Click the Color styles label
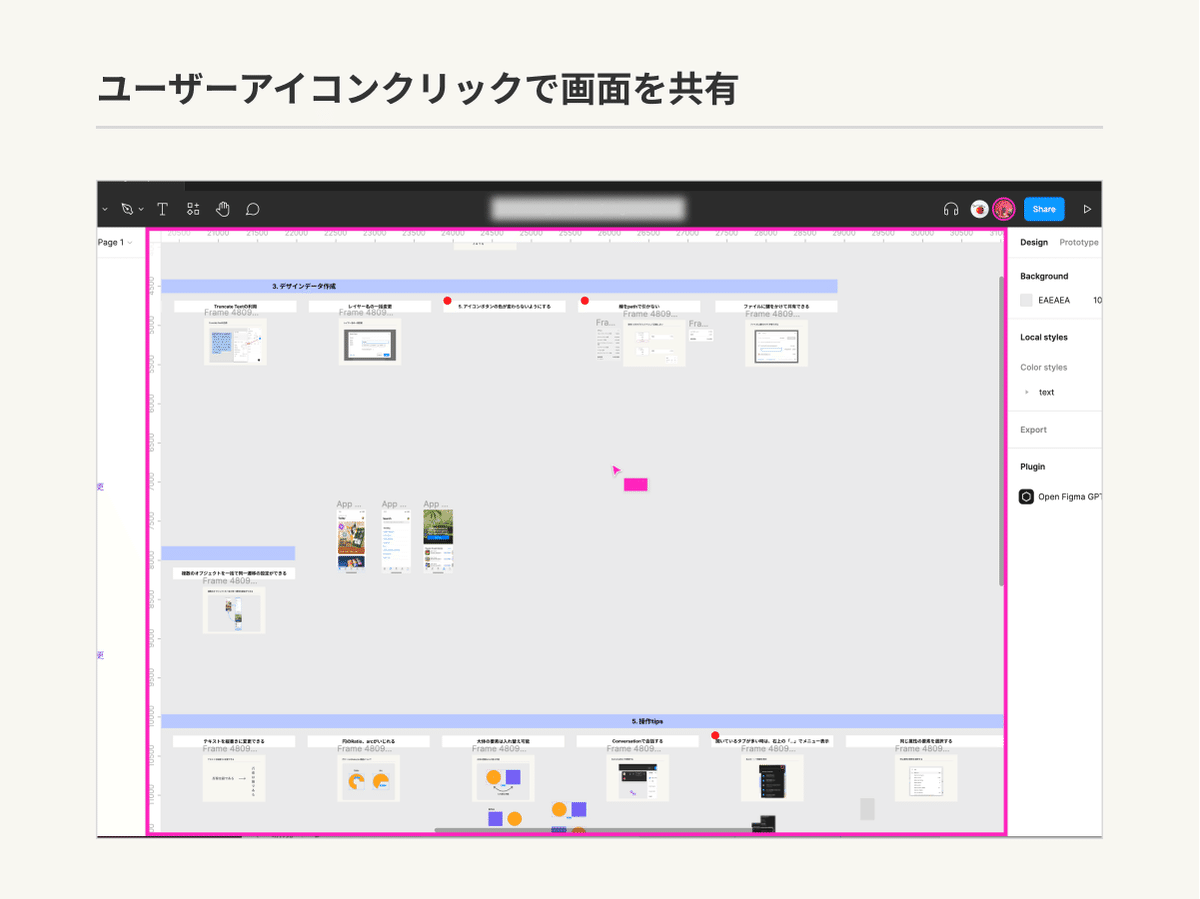This screenshot has width=1200, height=899. 1044,367
